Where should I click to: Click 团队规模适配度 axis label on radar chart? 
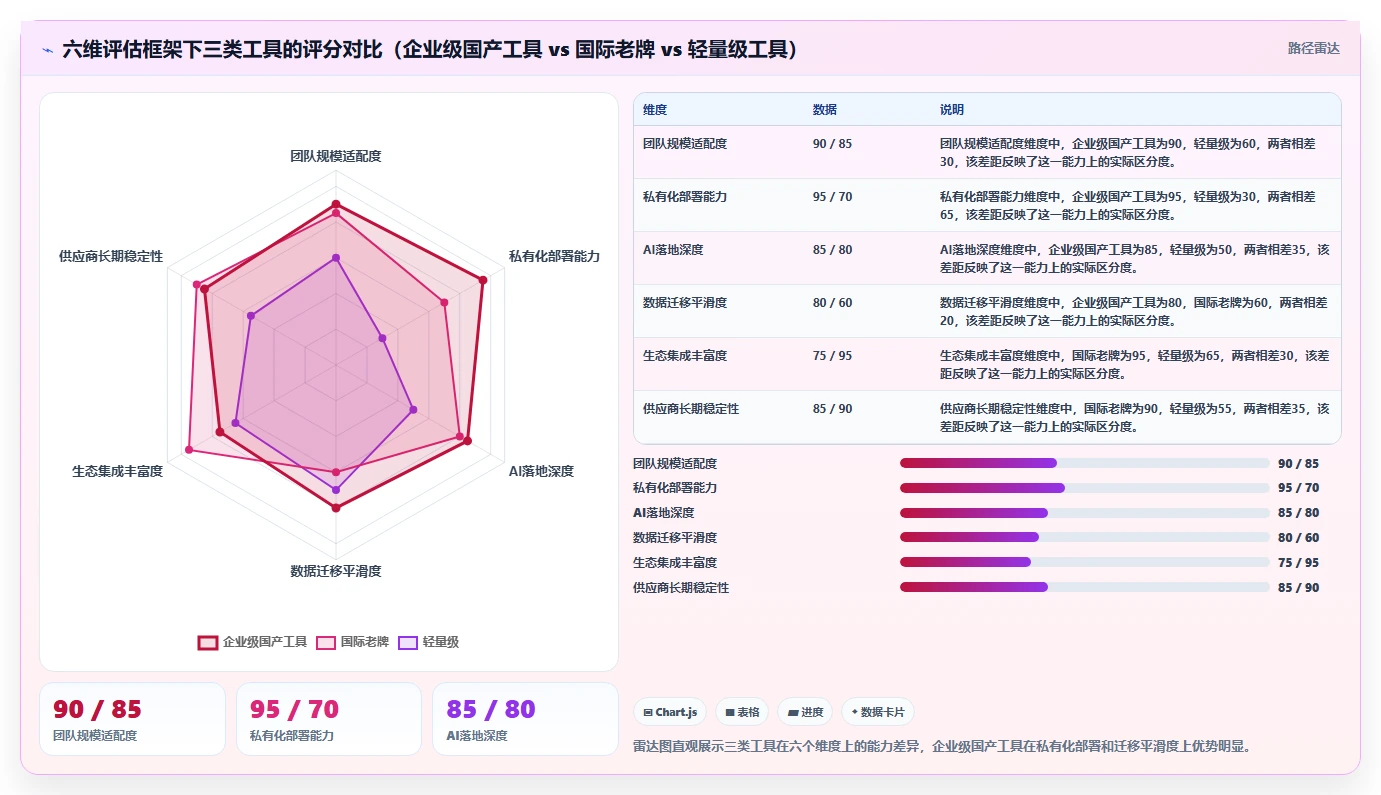(x=336, y=156)
